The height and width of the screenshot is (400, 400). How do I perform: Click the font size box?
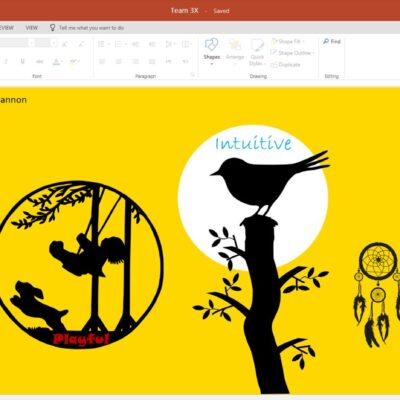(x=43, y=43)
